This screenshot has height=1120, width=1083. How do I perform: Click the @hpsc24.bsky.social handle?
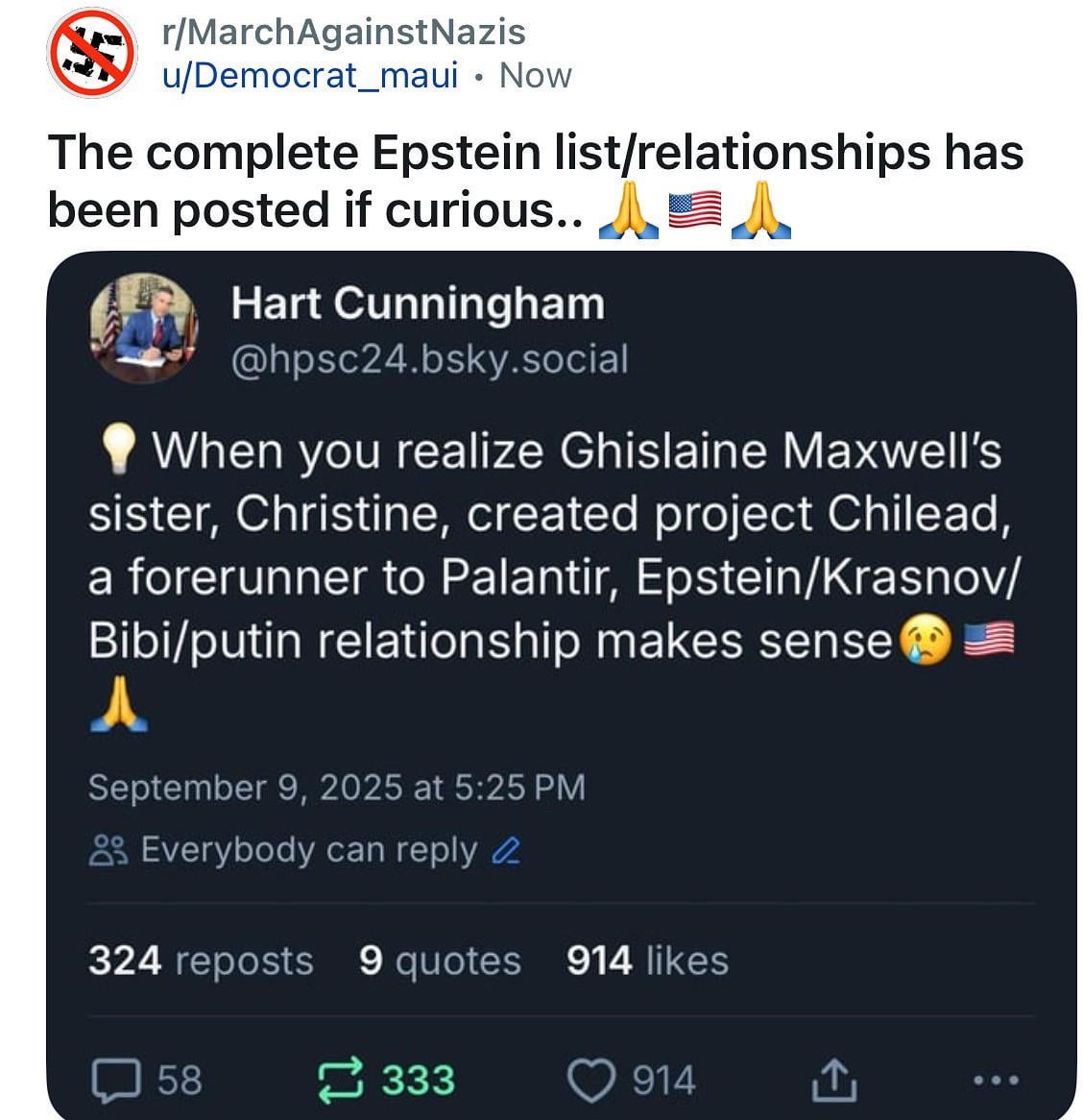[429, 359]
